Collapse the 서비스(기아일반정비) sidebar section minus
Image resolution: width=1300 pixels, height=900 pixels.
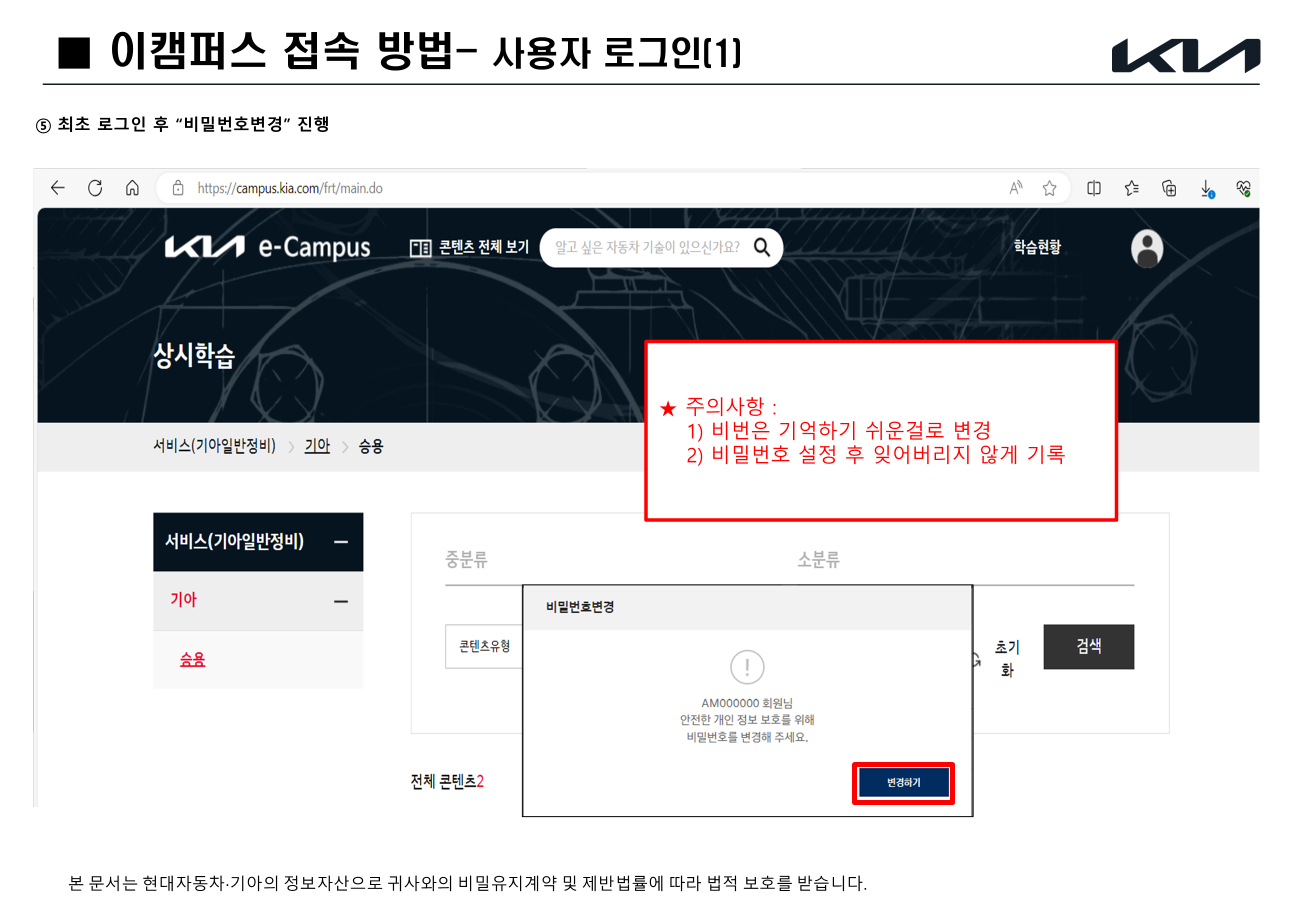point(341,542)
